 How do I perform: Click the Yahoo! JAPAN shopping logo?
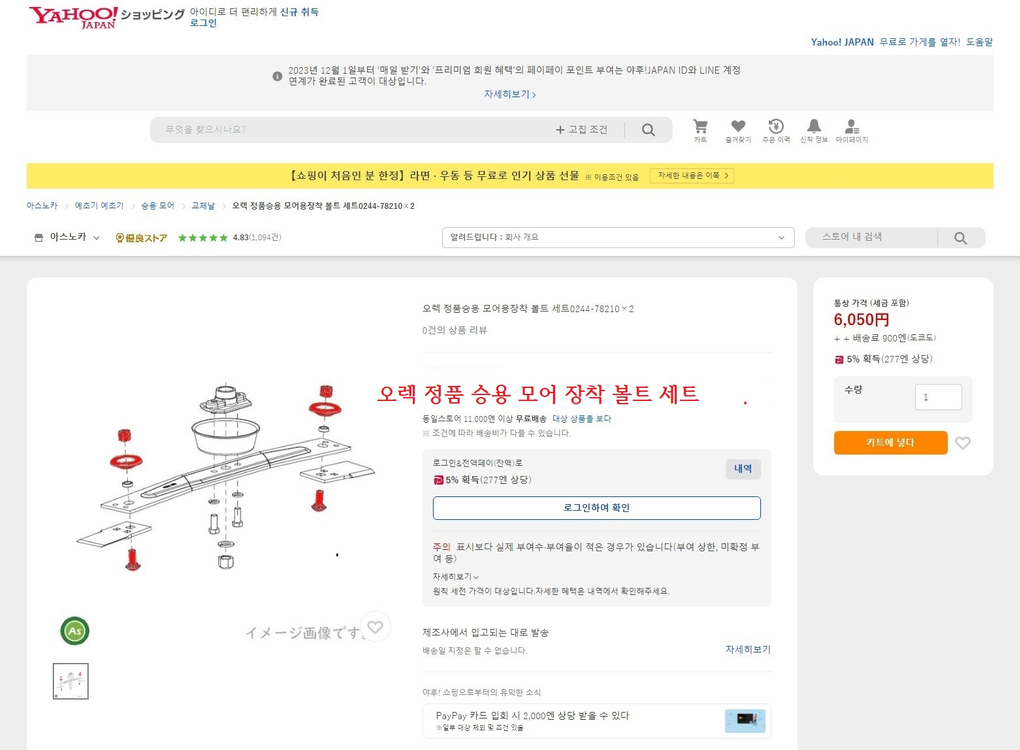[x=107, y=18]
